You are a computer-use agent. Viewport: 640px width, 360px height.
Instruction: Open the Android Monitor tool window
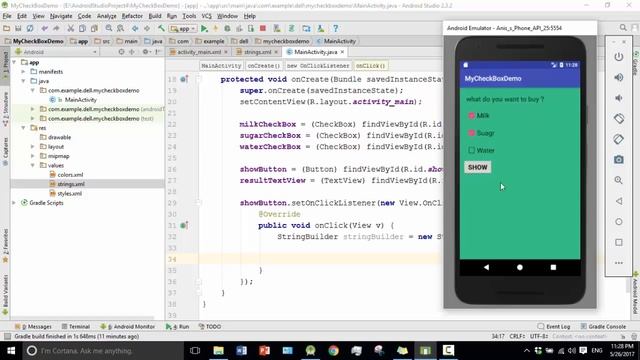click(x=128, y=327)
